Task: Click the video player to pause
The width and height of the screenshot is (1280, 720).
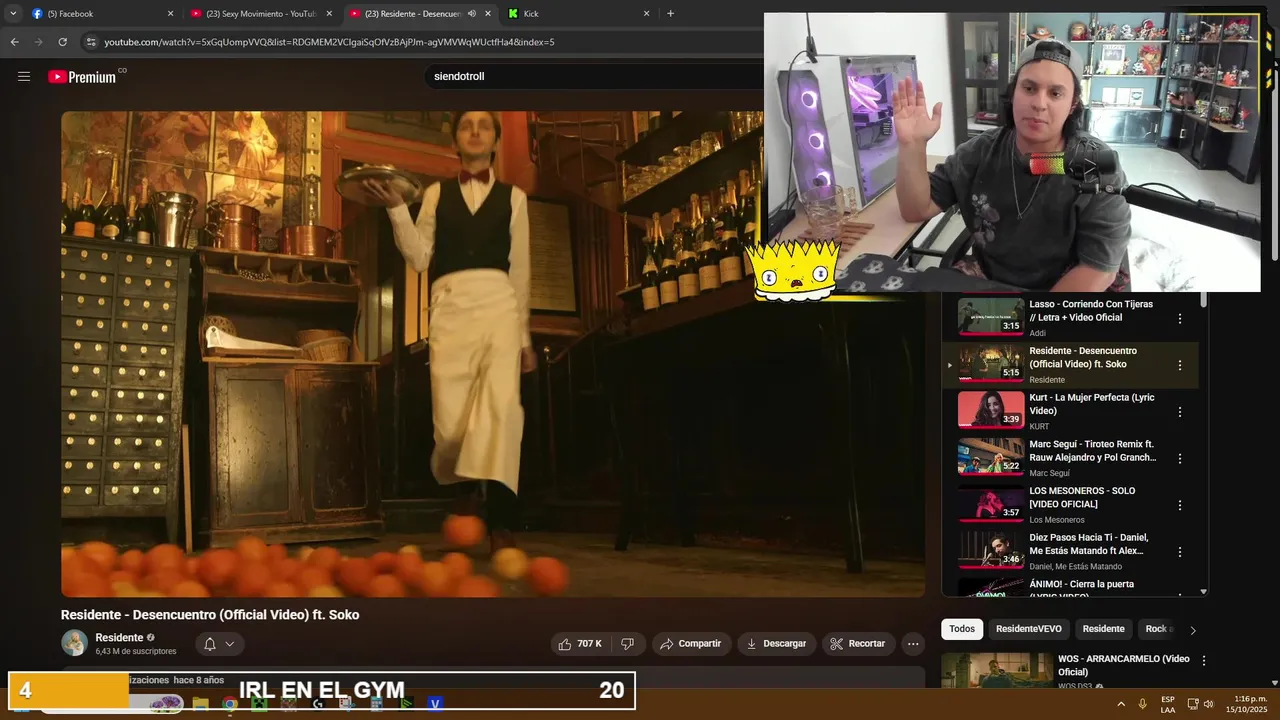Action: click(493, 354)
